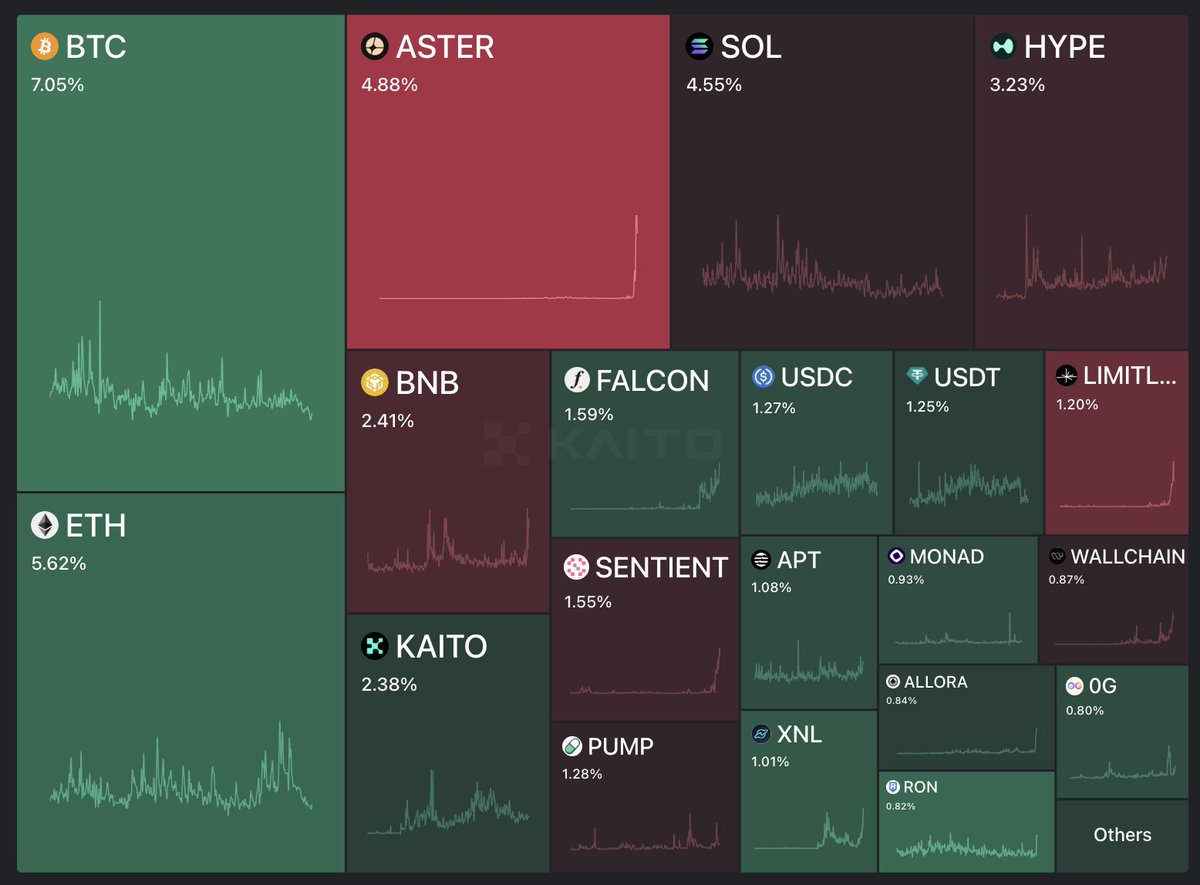Click the 2.38% mindshare value
Screen dimensions: 1200x885
pos(389,685)
